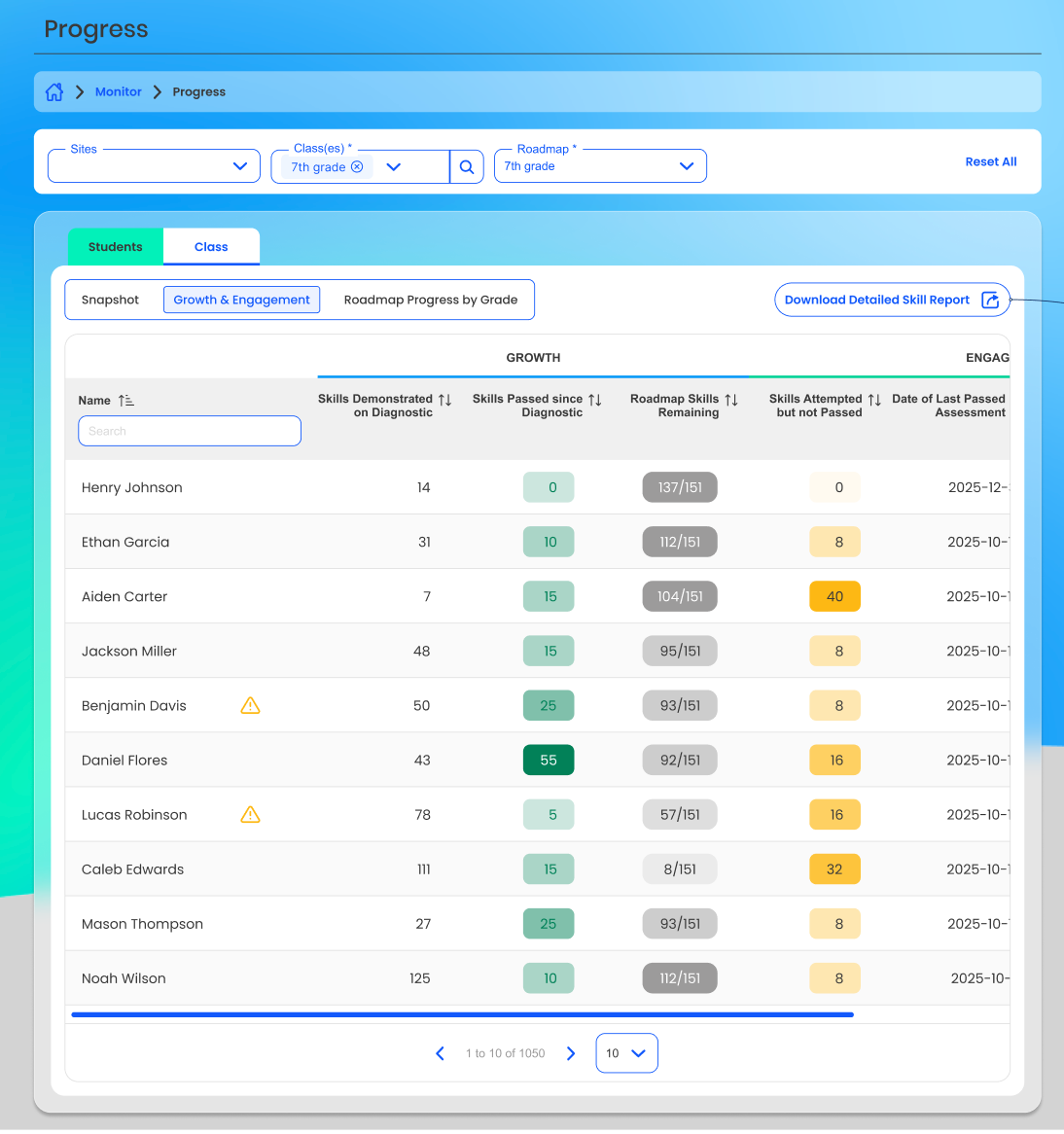Viewport: 1064px width, 1134px height.
Task: Click the Noah Wilson row name
Action: pos(124,978)
